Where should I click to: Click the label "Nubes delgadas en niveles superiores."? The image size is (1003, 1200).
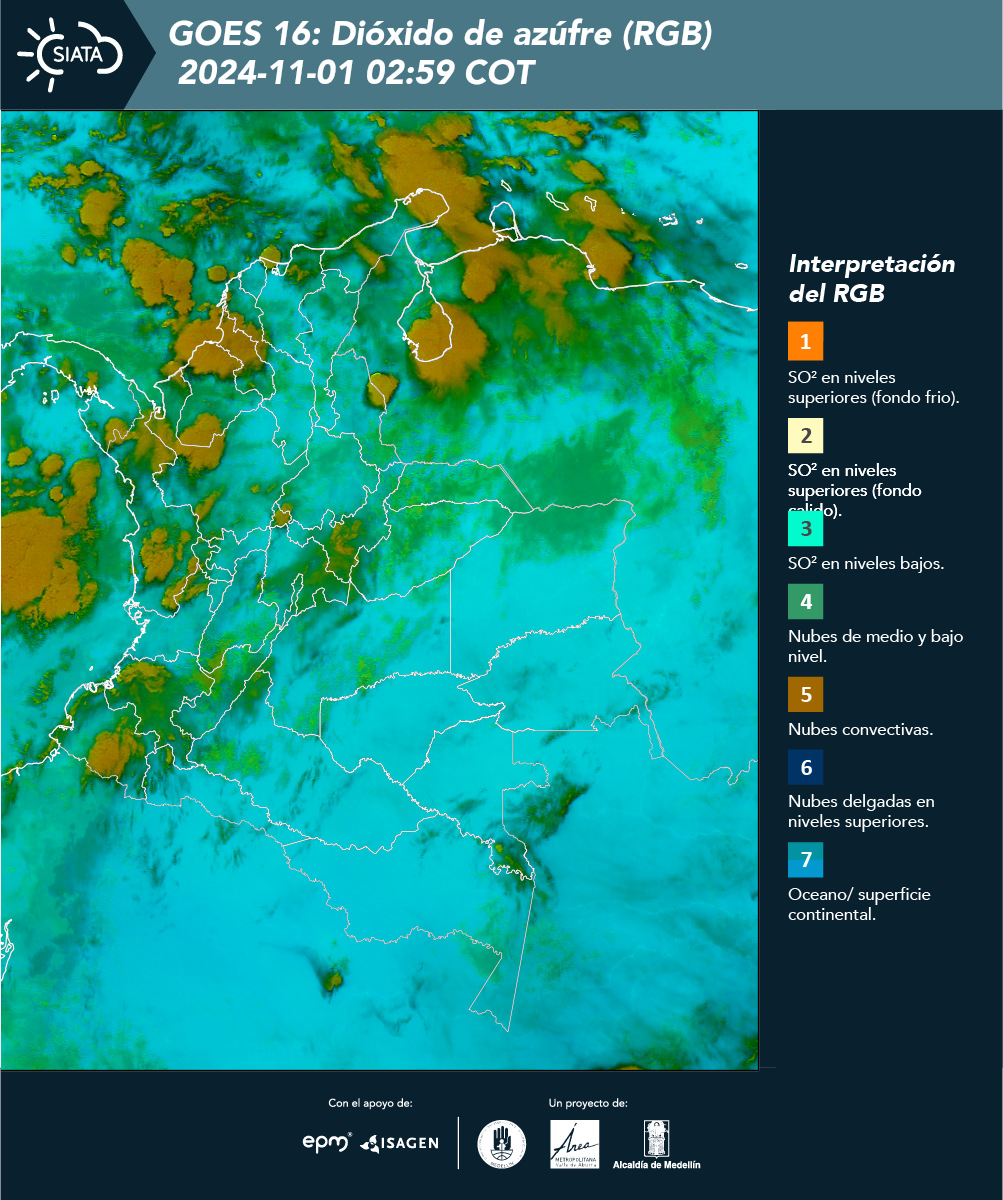(861, 812)
